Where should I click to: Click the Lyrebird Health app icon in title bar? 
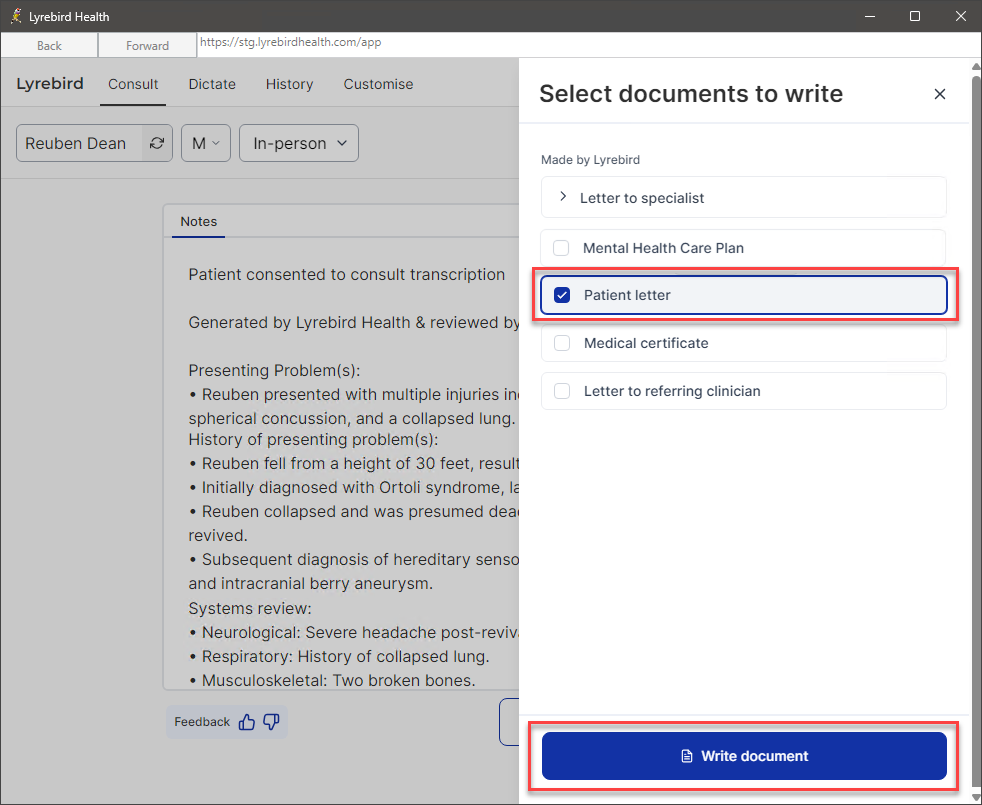(x=16, y=16)
